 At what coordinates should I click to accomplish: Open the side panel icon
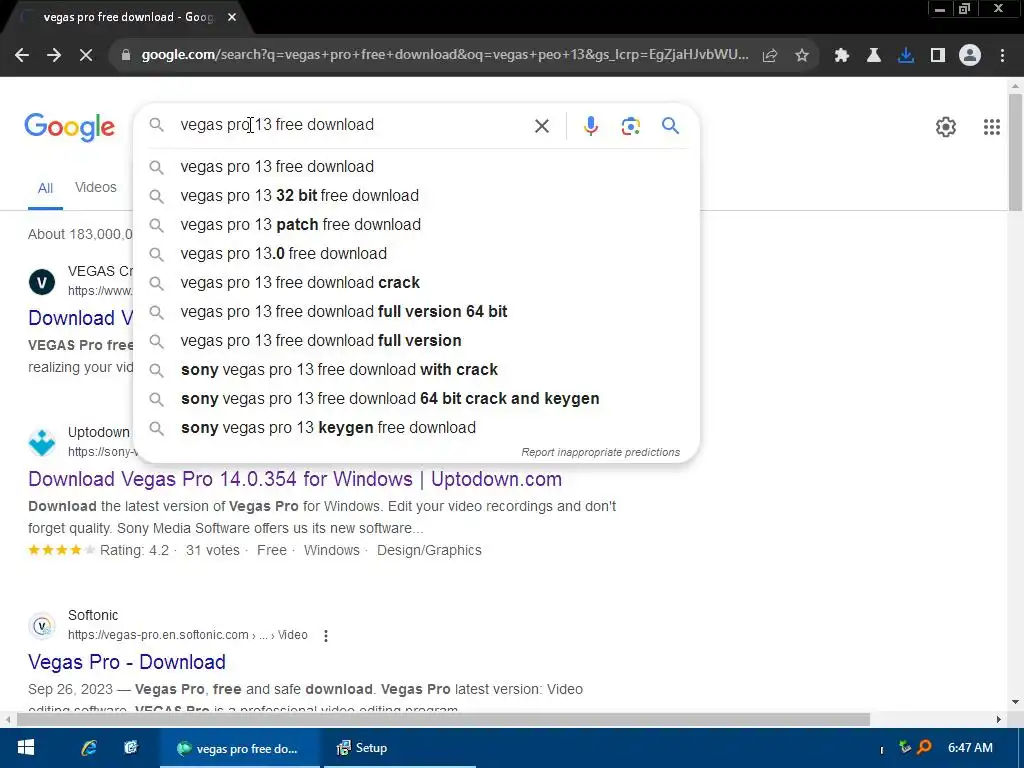coord(938,56)
